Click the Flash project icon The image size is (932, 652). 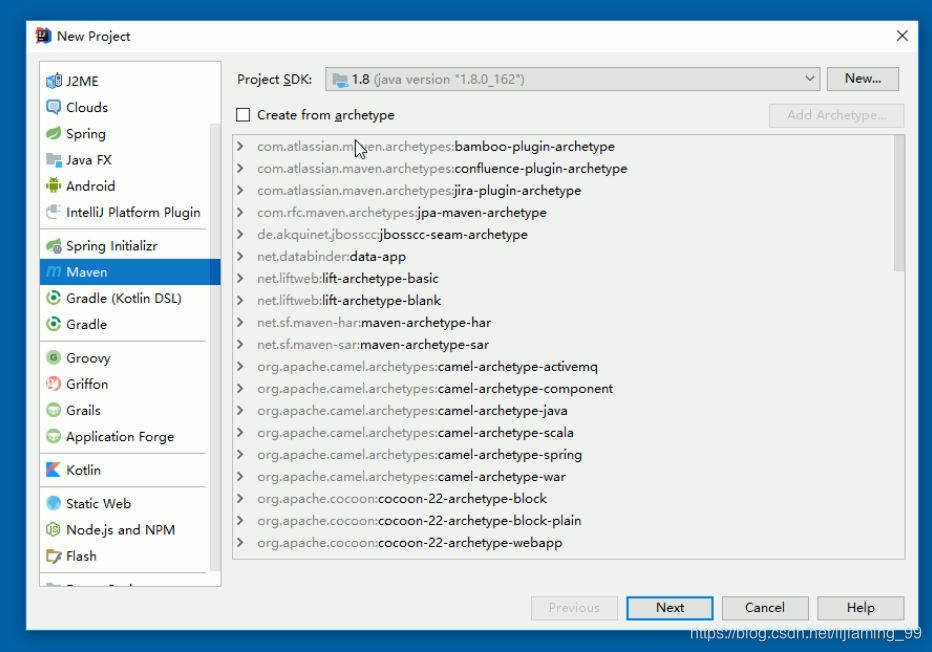coord(53,556)
